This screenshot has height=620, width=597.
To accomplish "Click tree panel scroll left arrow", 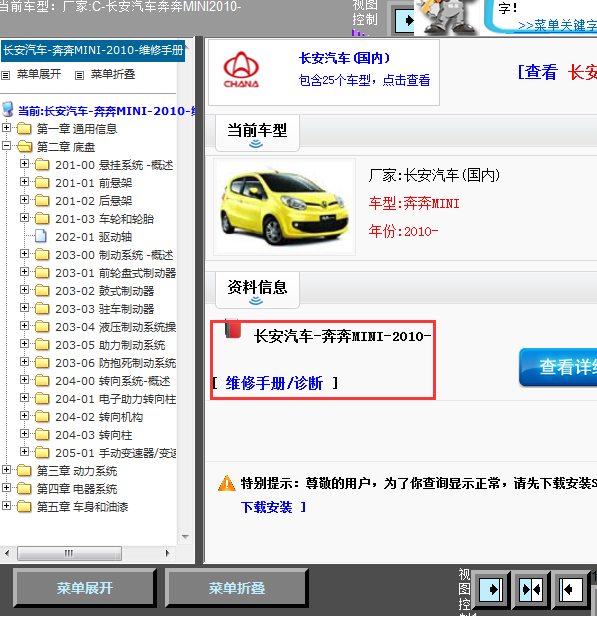I will point(7,553).
